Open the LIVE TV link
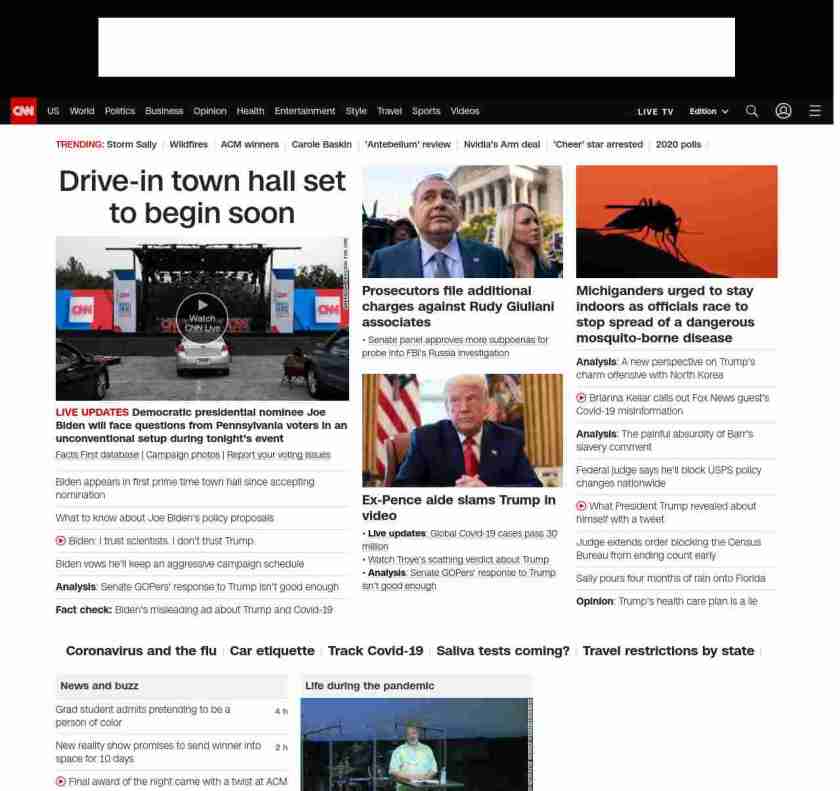 [655, 111]
